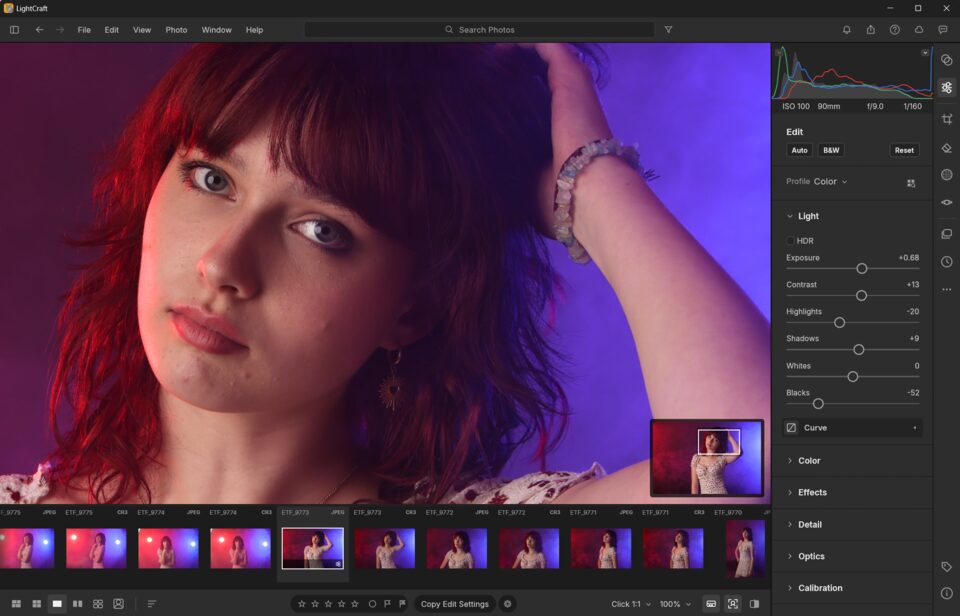This screenshot has width=960, height=616.
Task: Open the Photo menu
Action: (x=176, y=29)
